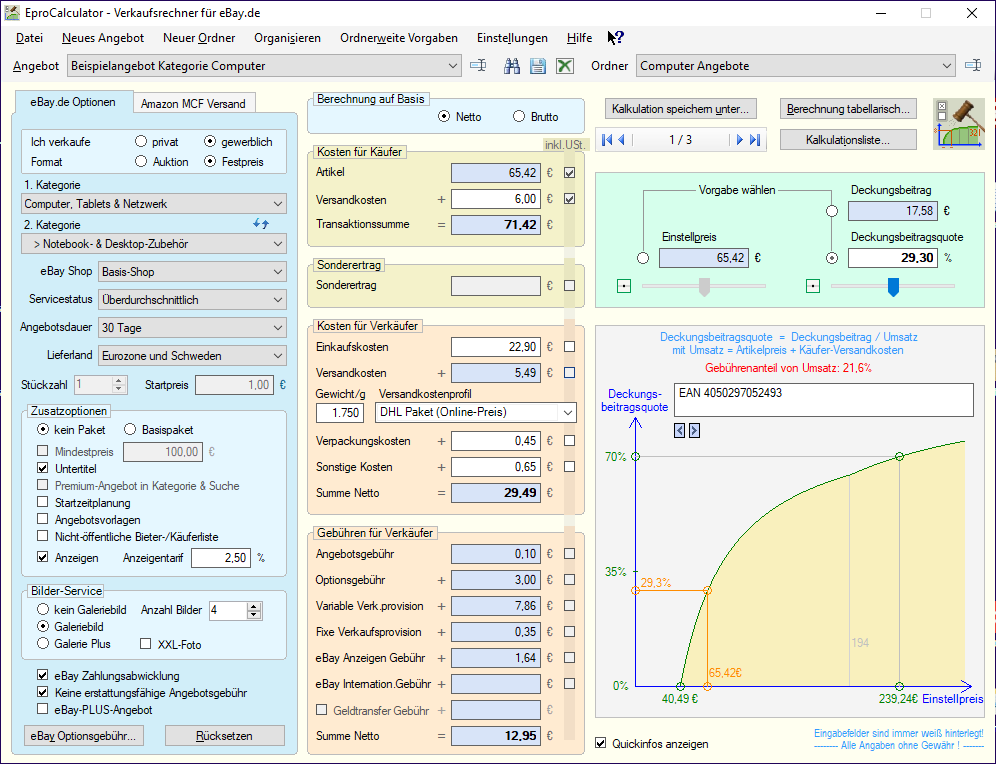Switch to the Amazon MCF Versand tab

tap(192, 103)
